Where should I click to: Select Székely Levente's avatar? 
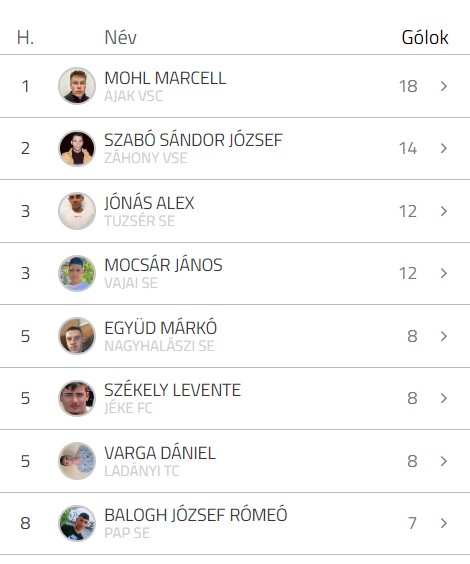77,398
